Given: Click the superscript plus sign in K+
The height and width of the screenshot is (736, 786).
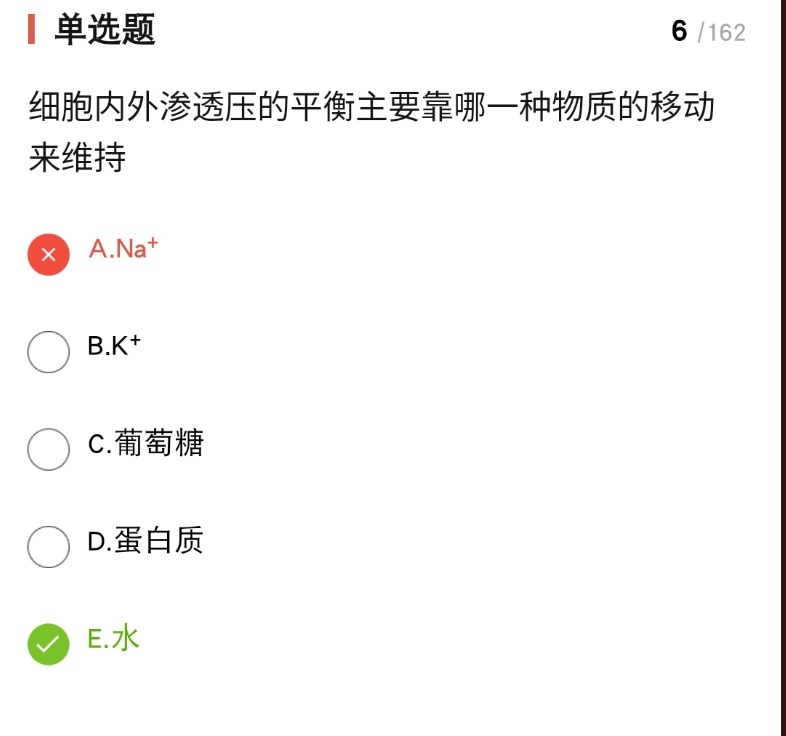Looking at the screenshot, I should [134, 340].
